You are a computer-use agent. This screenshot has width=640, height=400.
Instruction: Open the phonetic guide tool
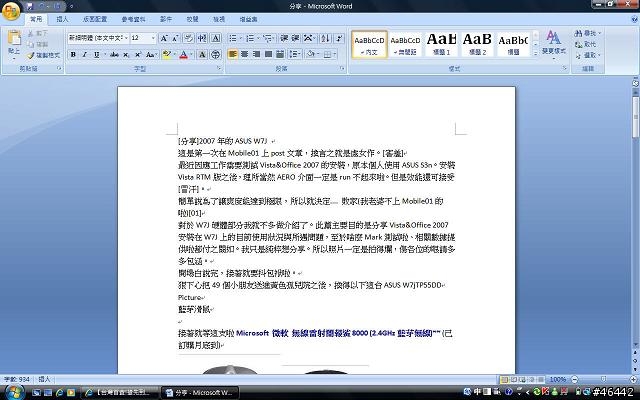(x=202, y=38)
